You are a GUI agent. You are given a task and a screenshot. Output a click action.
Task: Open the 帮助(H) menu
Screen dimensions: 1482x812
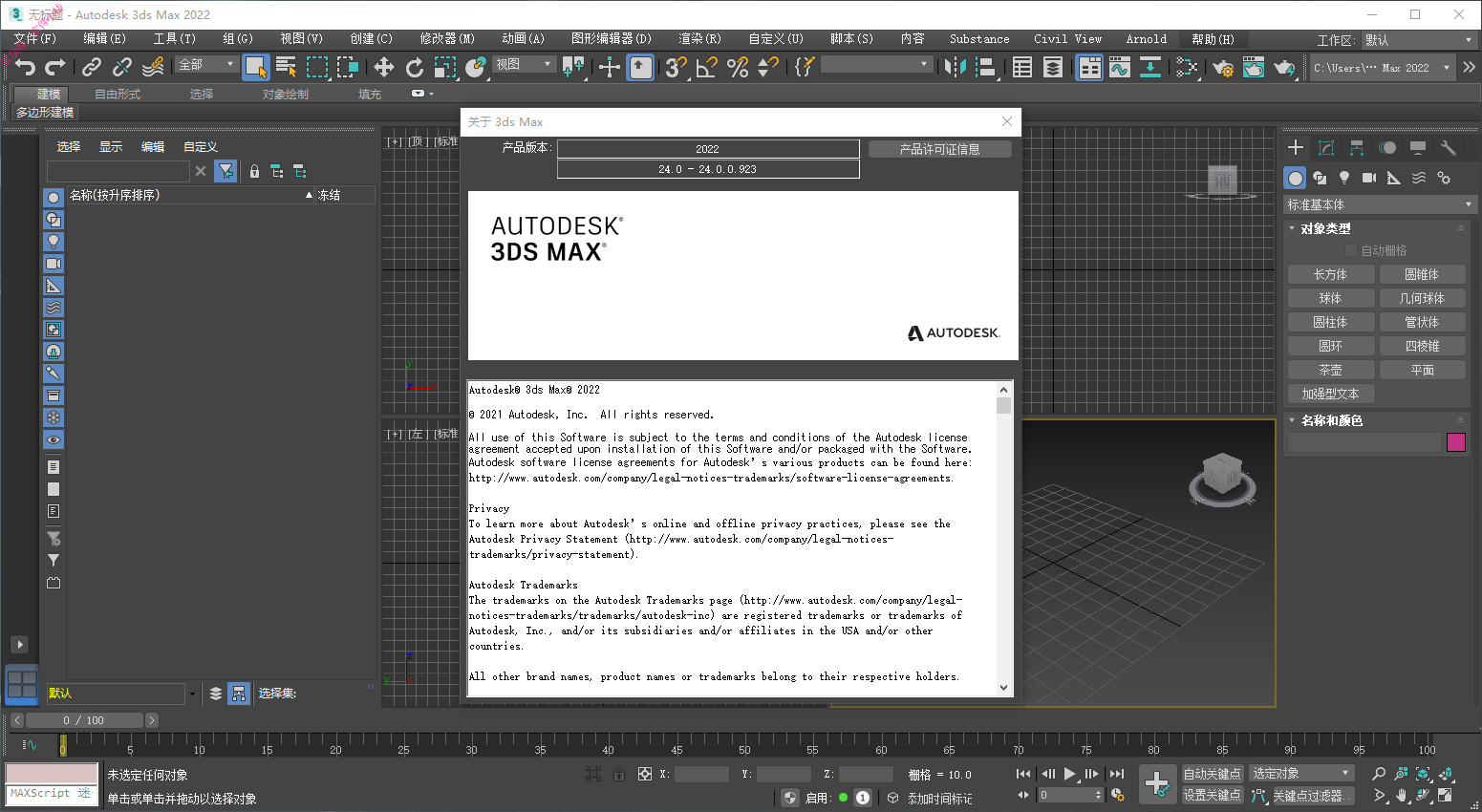(1213, 39)
